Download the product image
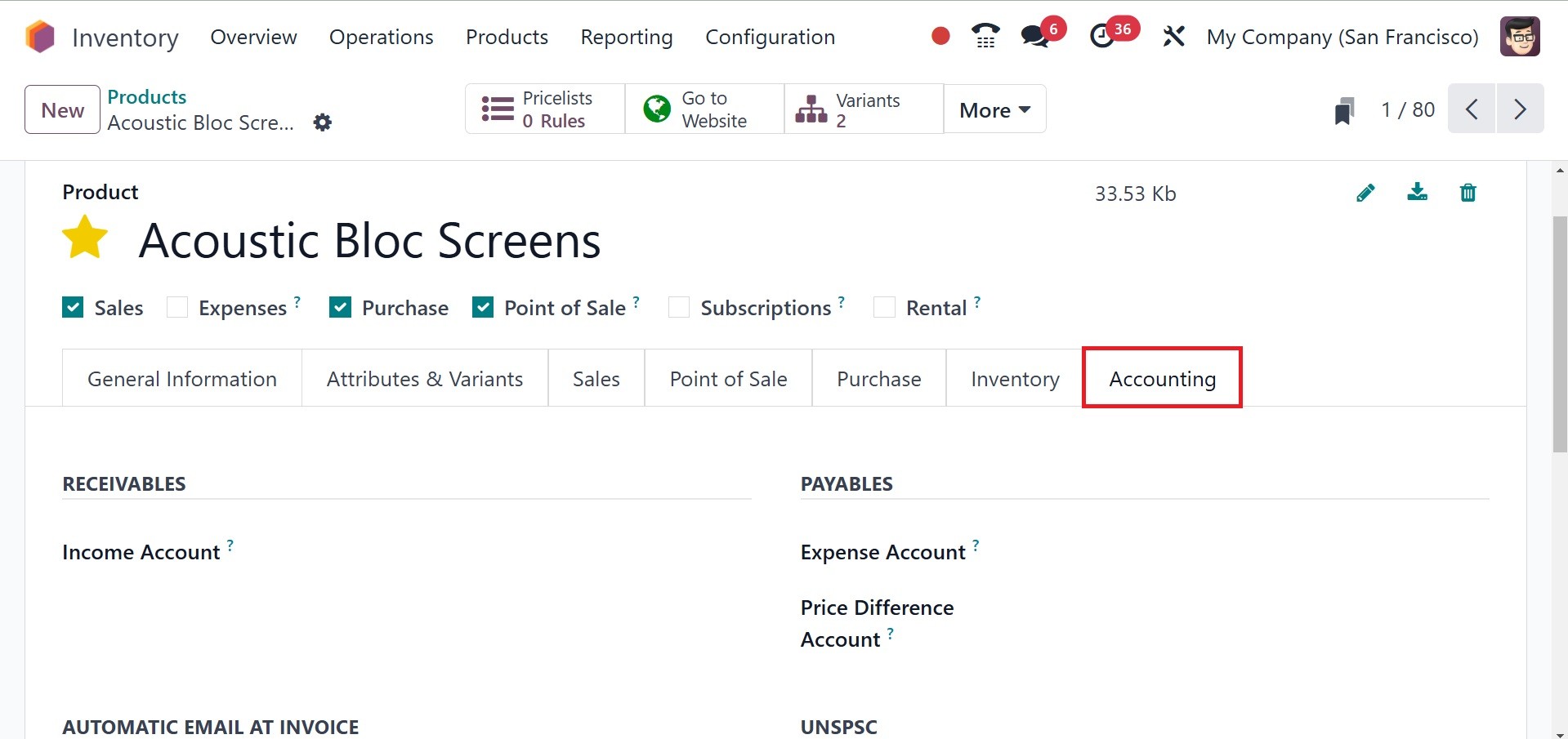The image size is (1568, 739). (x=1417, y=193)
